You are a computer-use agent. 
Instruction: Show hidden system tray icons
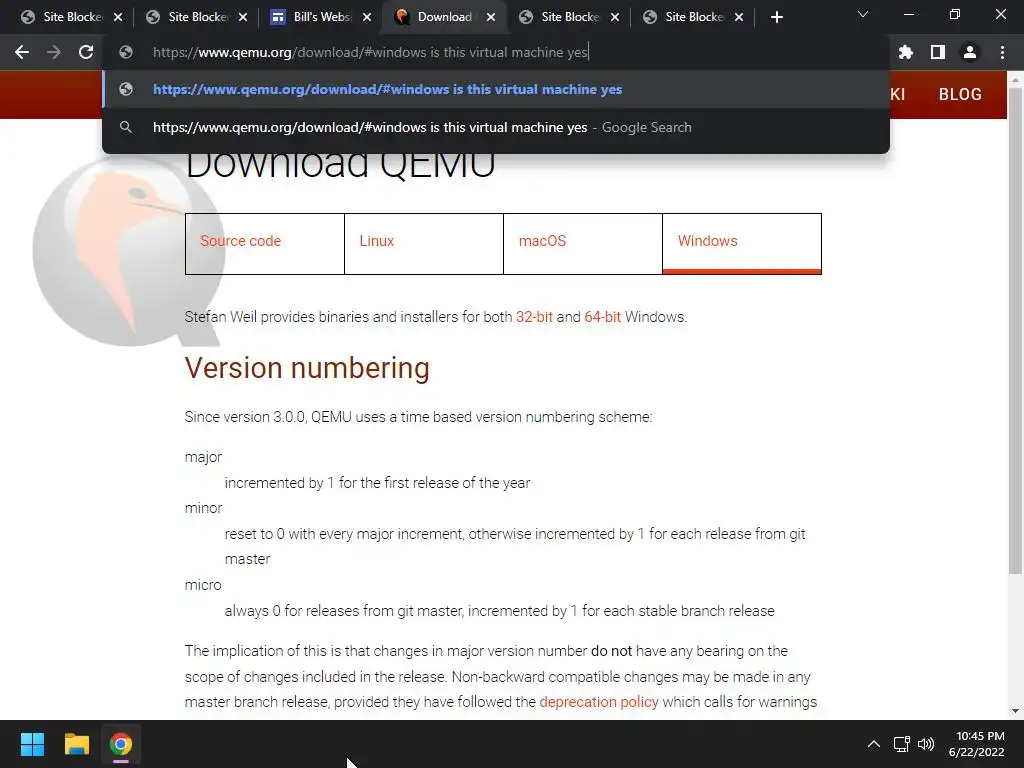point(873,744)
